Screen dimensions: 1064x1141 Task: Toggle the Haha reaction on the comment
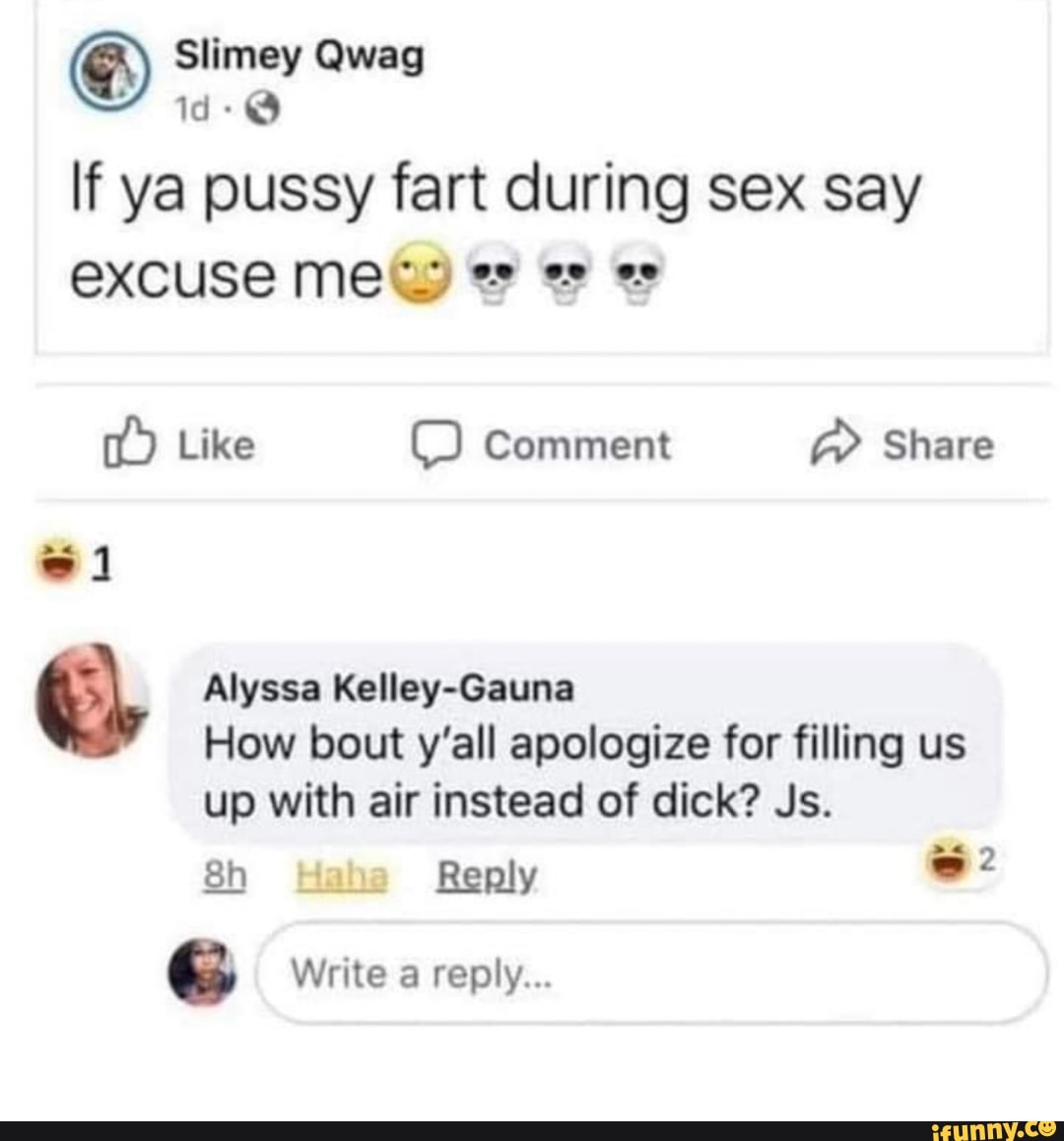click(x=342, y=875)
